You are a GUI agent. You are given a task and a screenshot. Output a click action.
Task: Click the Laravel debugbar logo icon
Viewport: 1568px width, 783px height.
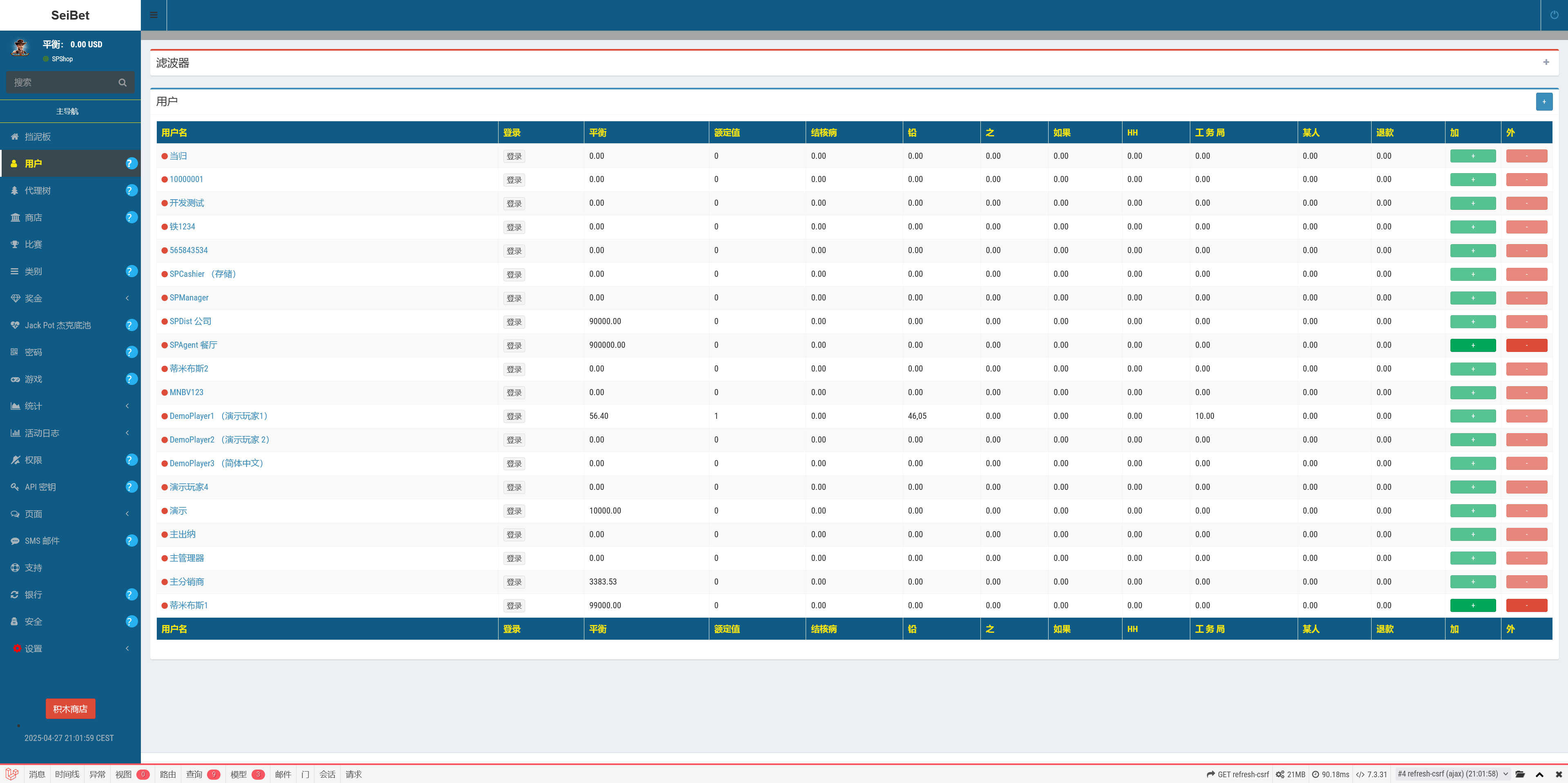pos(11,774)
